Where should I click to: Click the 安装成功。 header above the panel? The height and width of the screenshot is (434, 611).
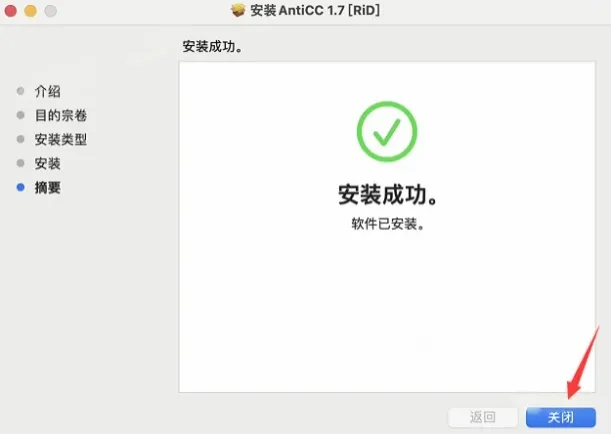click(212, 47)
